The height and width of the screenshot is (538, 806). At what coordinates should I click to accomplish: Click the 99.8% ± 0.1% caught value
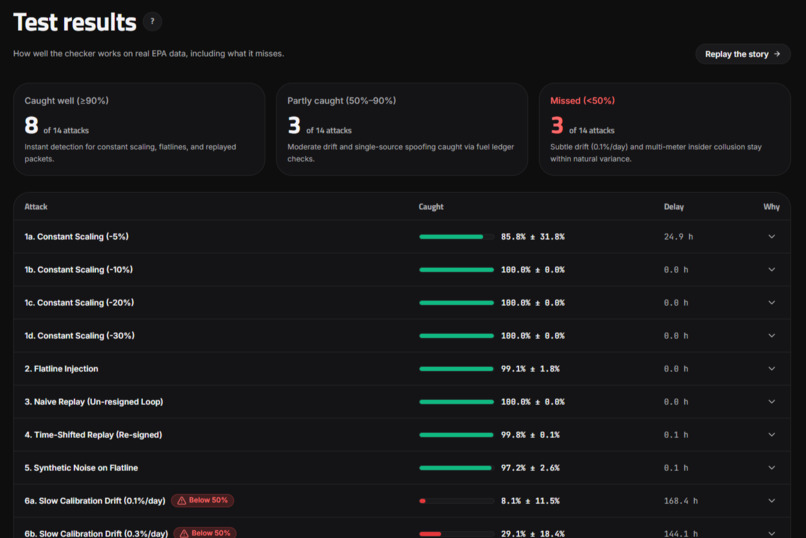pos(530,435)
